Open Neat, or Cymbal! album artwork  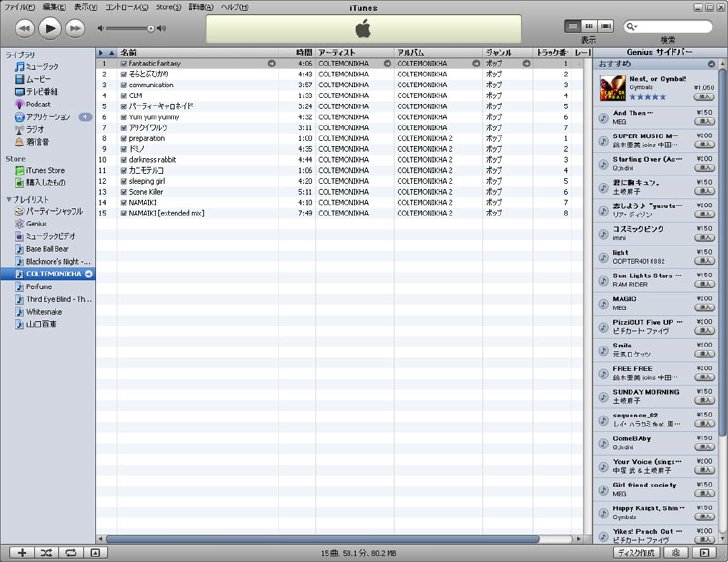[x=612, y=88]
